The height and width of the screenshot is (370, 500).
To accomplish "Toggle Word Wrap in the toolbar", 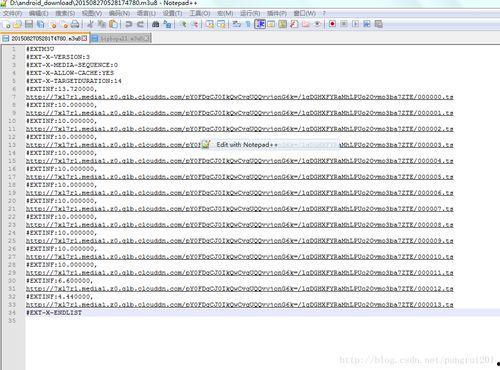I will pyautogui.click(x=237, y=24).
